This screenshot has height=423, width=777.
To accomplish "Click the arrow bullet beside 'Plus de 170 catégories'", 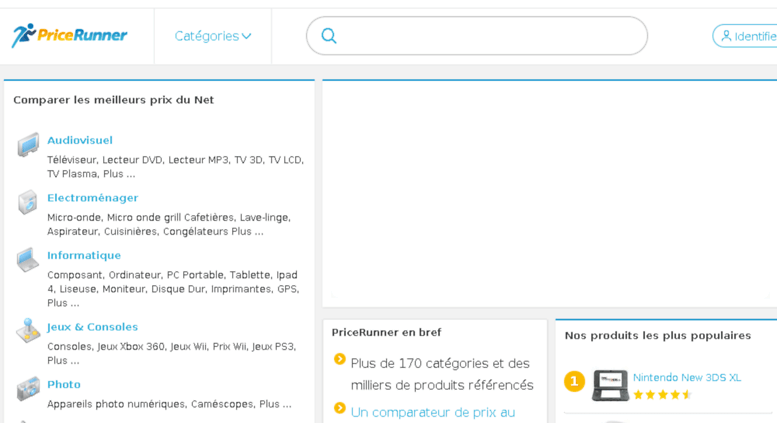I will tap(339, 359).
